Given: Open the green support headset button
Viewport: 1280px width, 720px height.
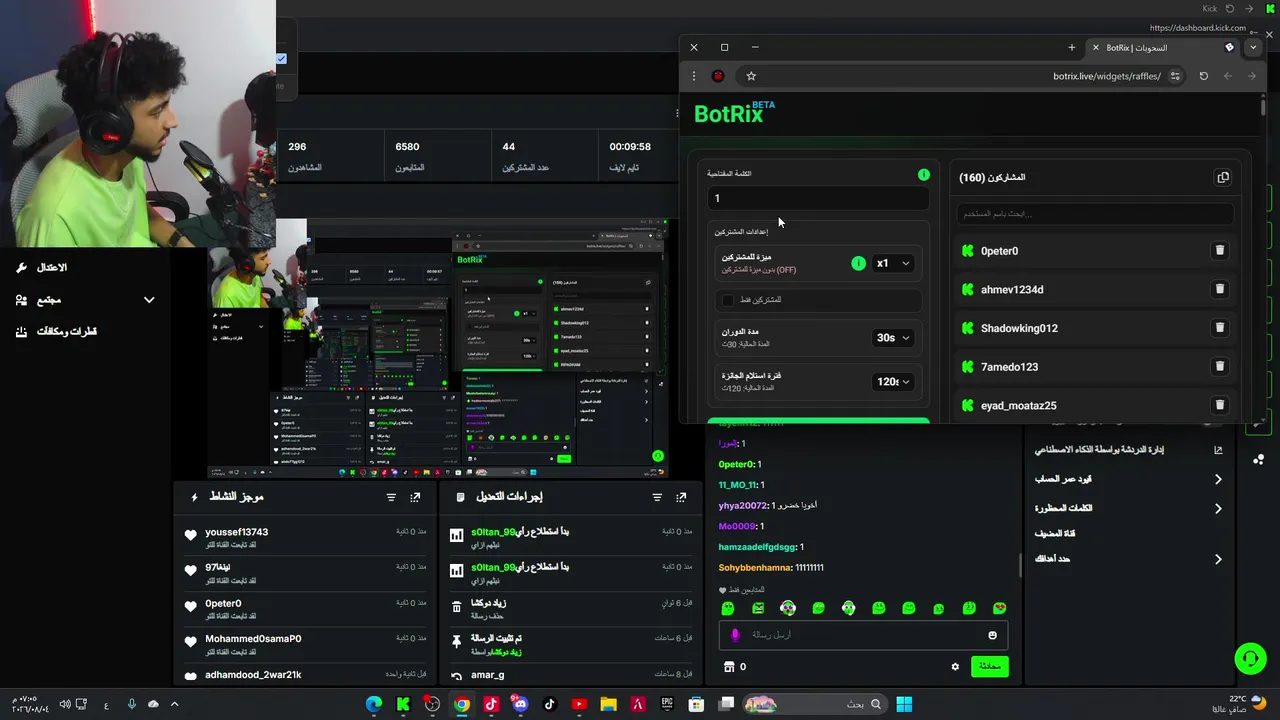Looking at the screenshot, I should coord(1249,658).
